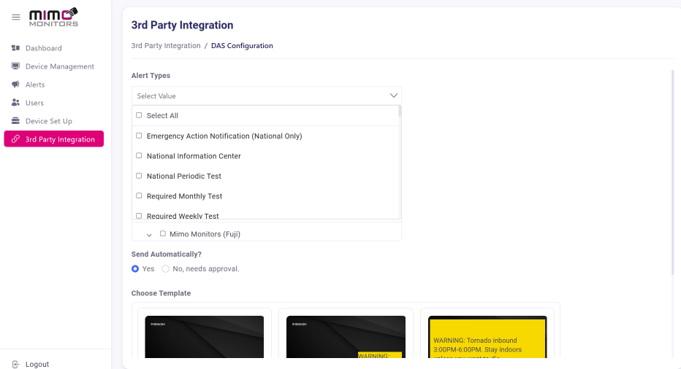The image size is (681, 369).
Task: Check the National Periodic Test option
Action: [x=139, y=176]
